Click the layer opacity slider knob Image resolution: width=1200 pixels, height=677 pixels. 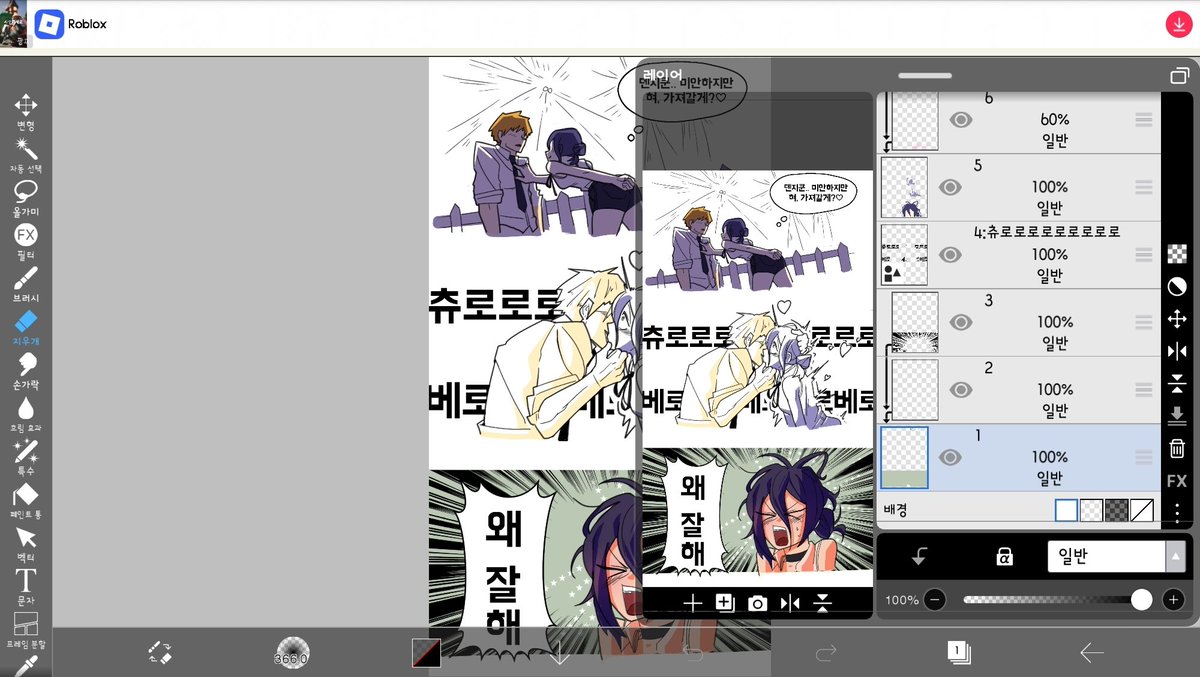point(1141,600)
